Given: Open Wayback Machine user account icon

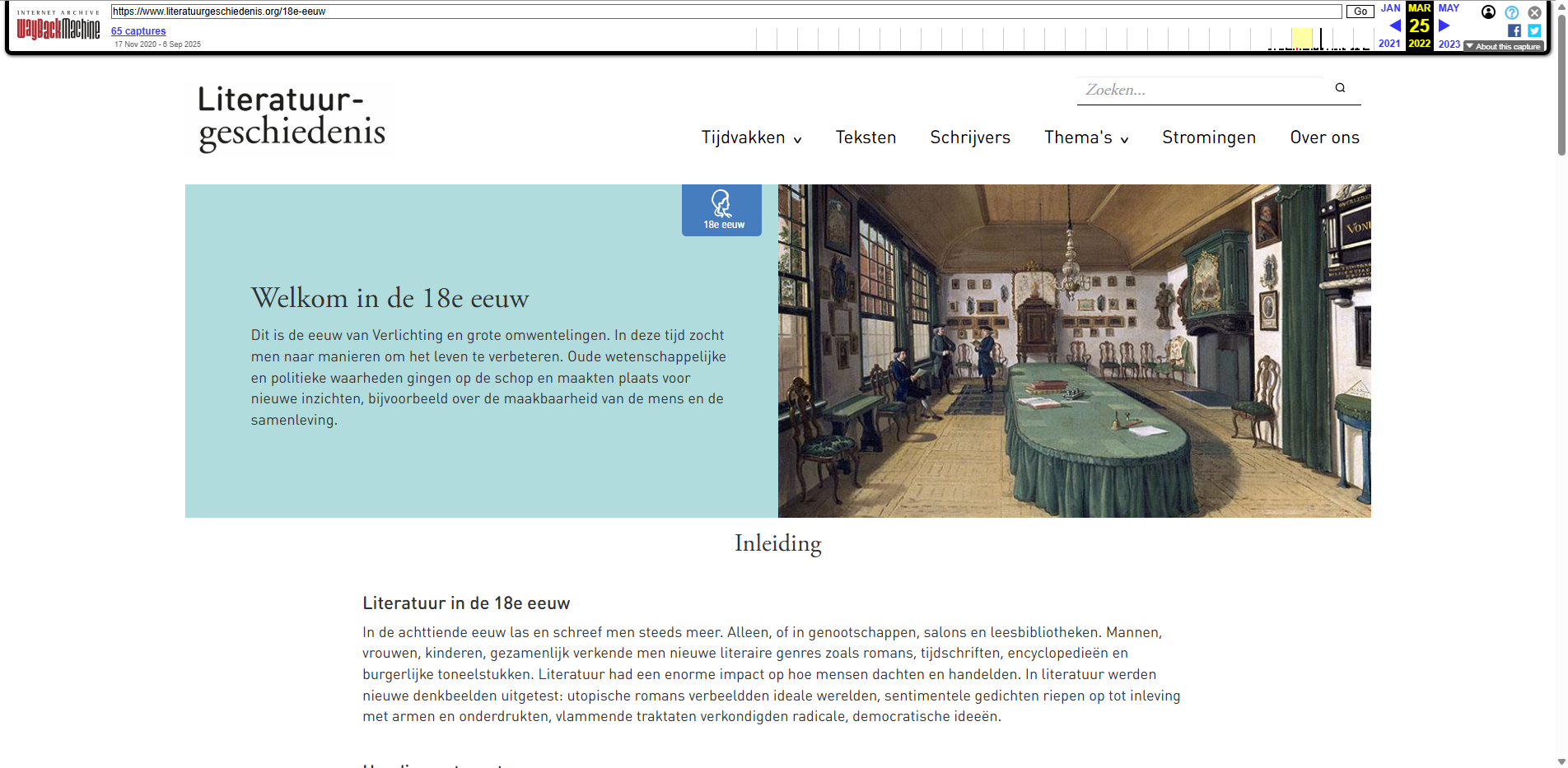Looking at the screenshot, I should 1488,12.
